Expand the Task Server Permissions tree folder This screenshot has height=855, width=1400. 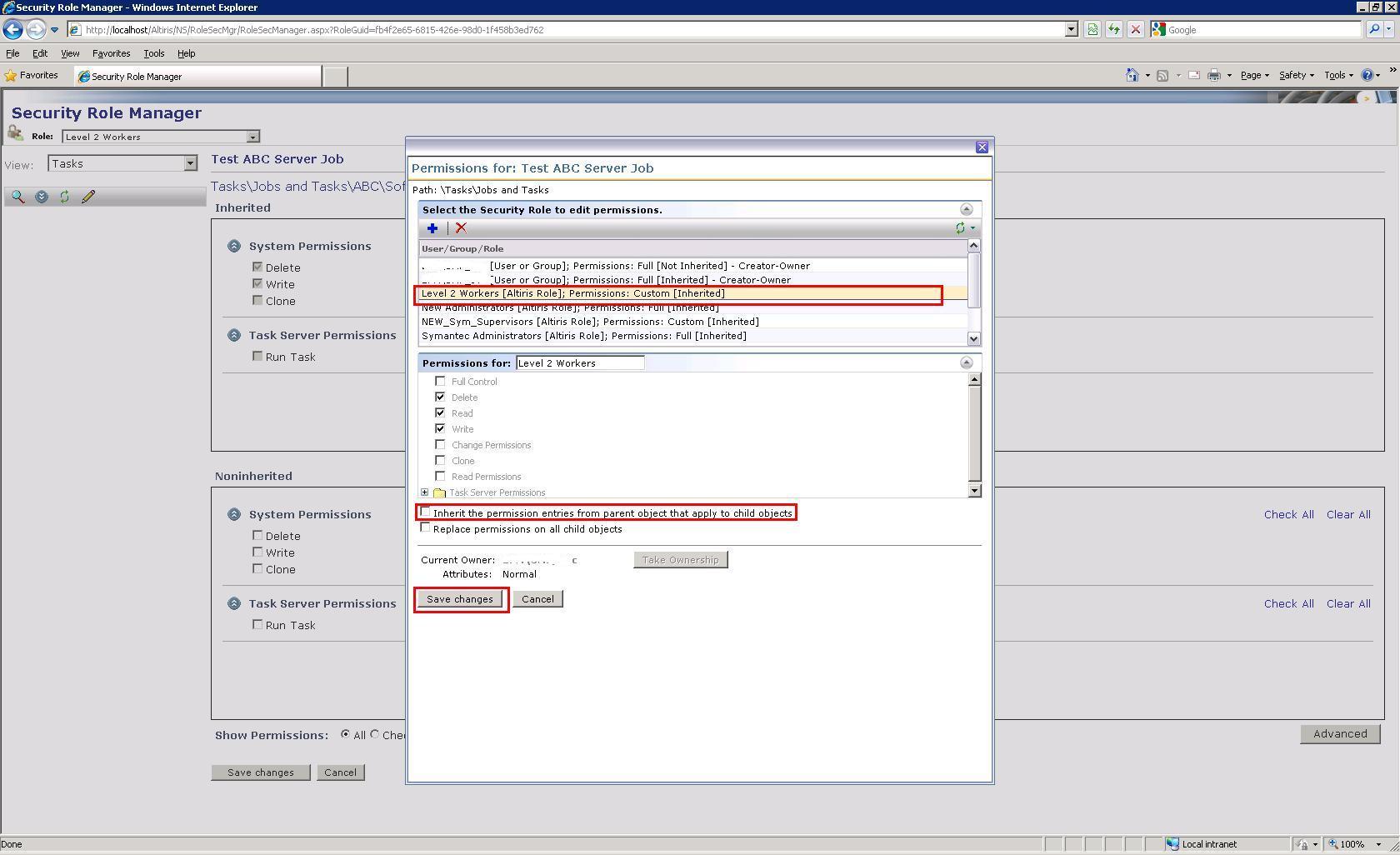pos(425,492)
